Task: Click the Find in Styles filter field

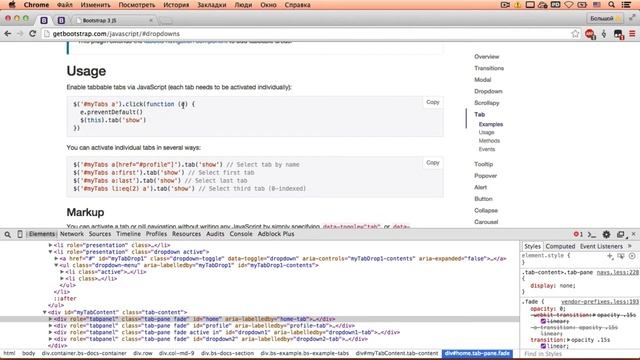Action: 580,353
